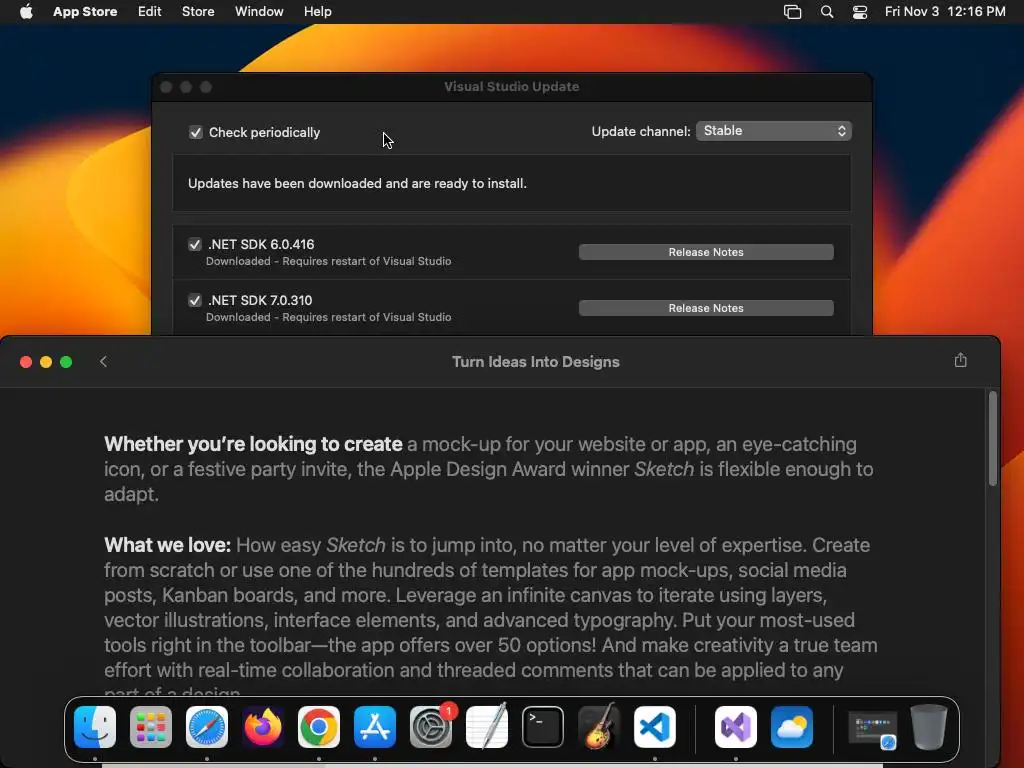The width and height of the screenshot is (1024, 768).
Task: Open Spotlight search in the menu bar
Action: coord(827,12)
